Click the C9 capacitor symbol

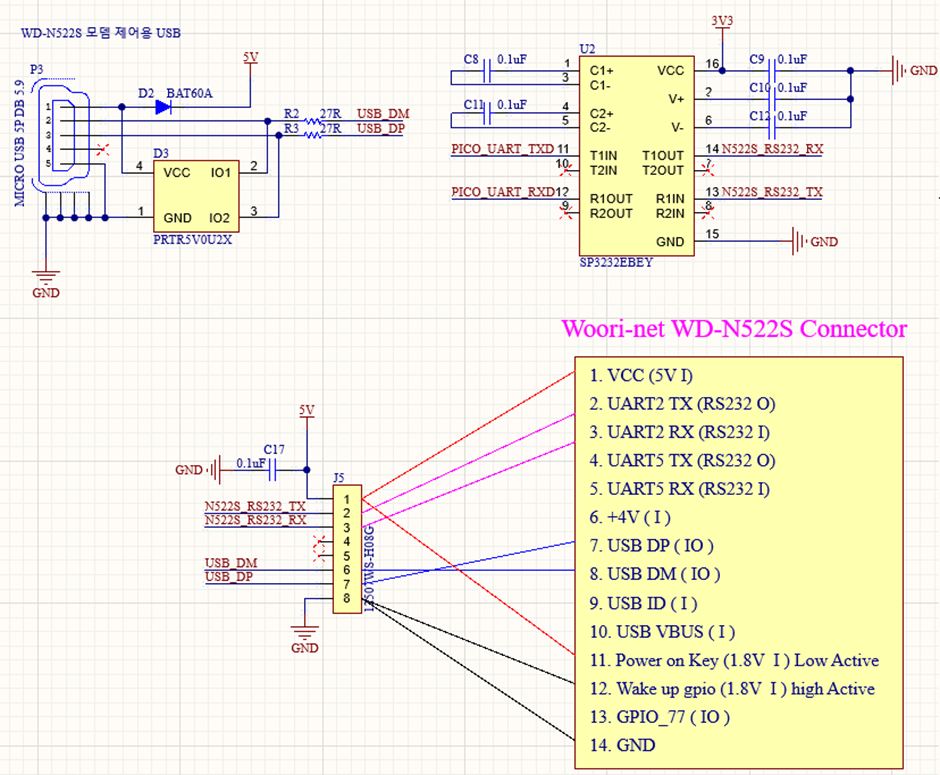773,71
